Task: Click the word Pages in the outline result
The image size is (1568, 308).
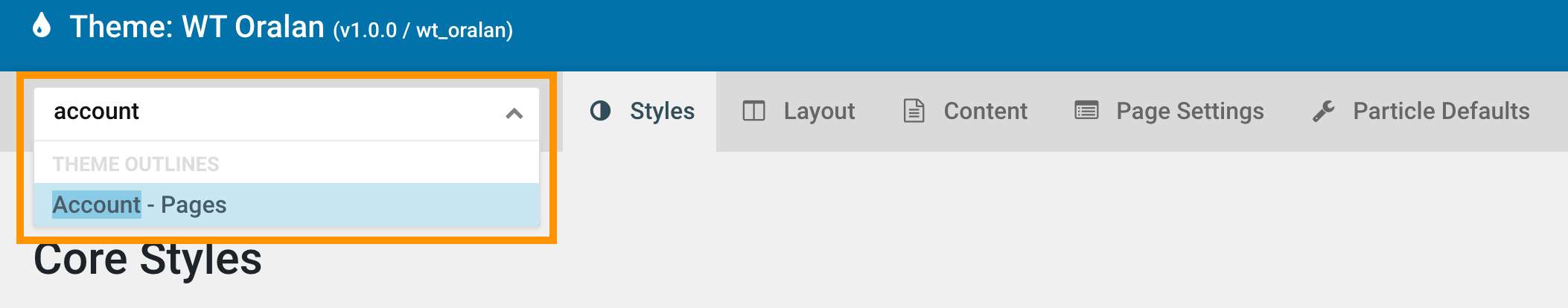Action: (194, 205)
